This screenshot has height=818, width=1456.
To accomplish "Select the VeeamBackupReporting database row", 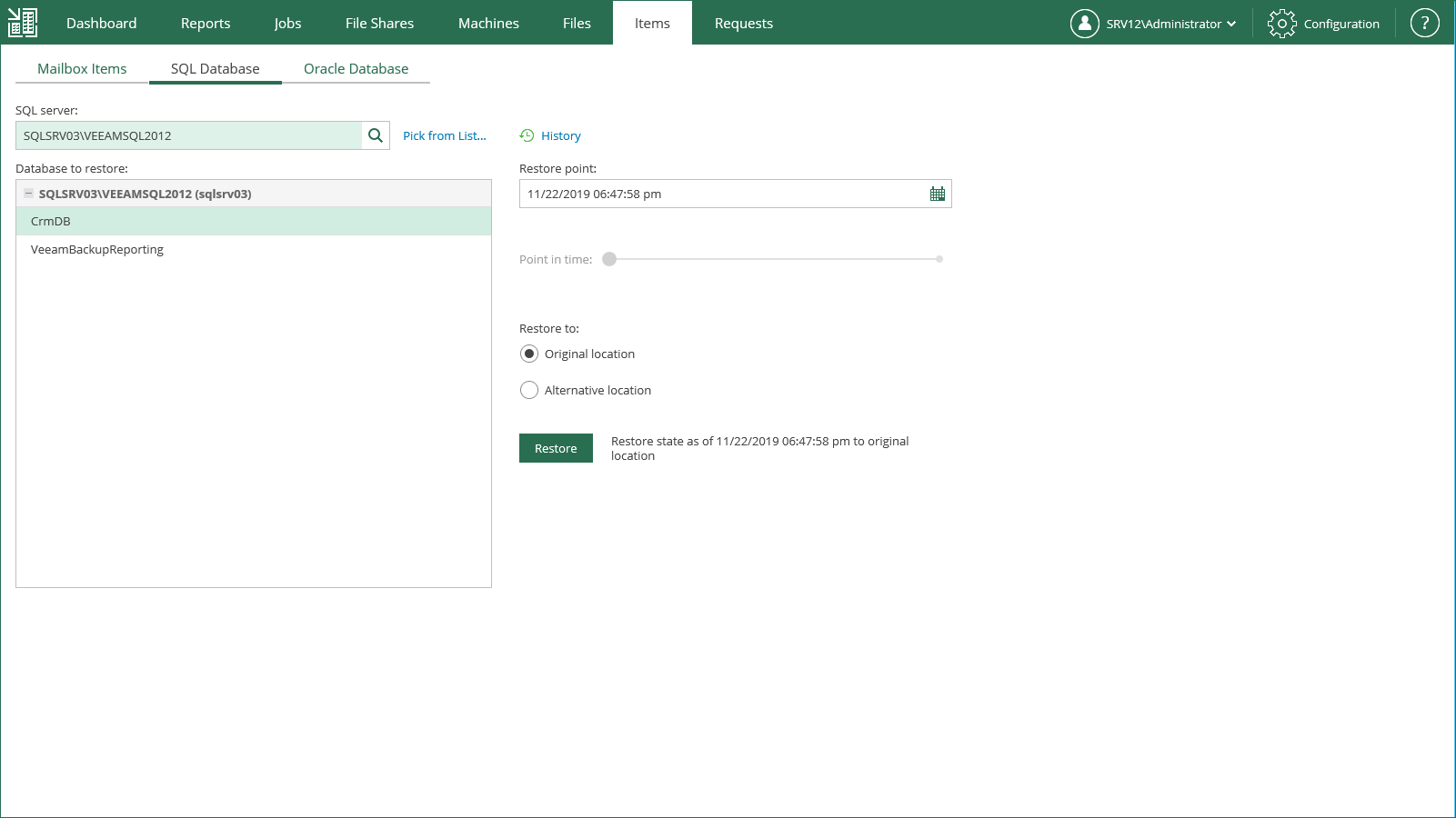I will pos(254,249).
